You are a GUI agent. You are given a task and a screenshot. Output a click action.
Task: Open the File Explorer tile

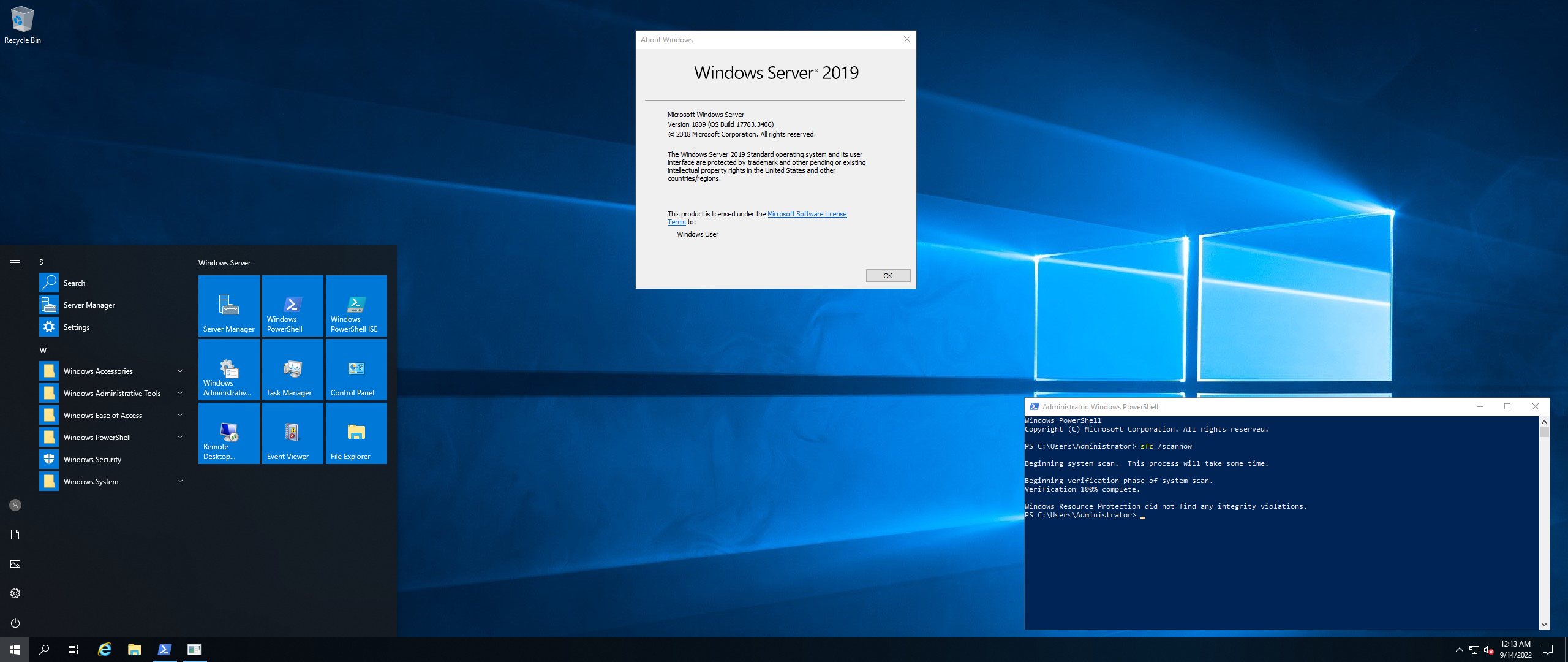[356, 433]
